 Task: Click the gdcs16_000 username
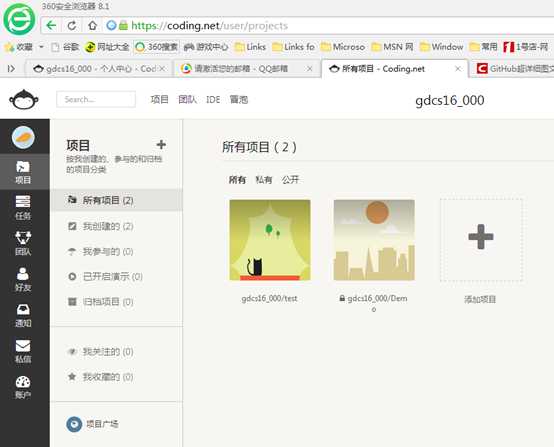[449, 100]
